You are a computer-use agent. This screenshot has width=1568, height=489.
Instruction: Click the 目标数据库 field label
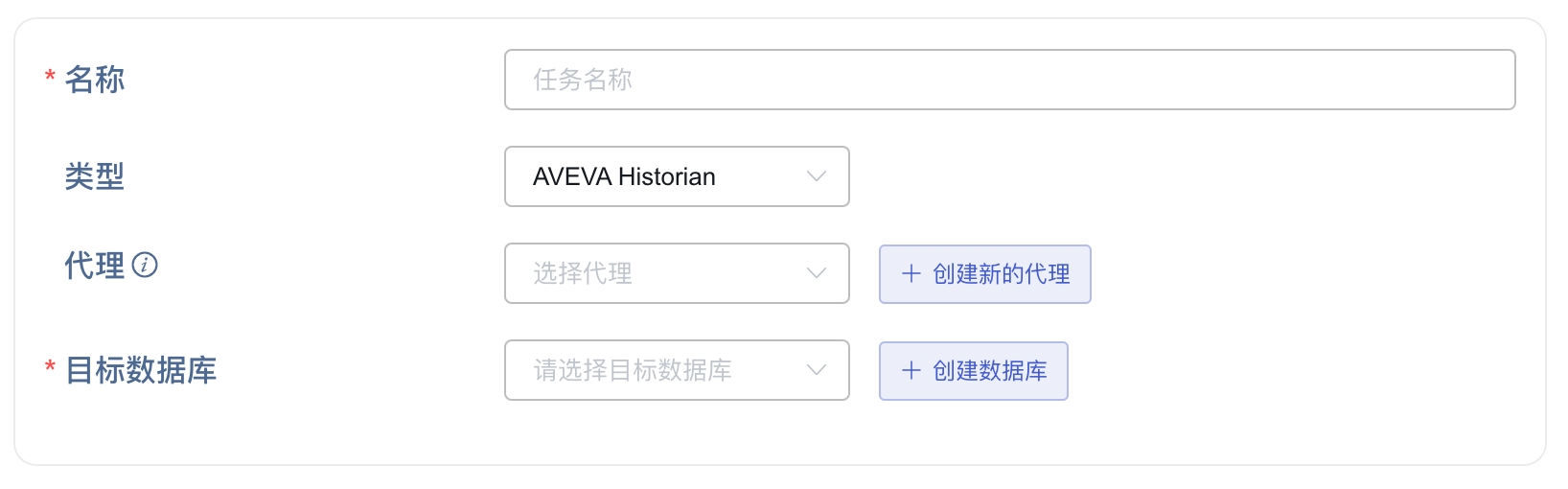[x=141, y=370]
